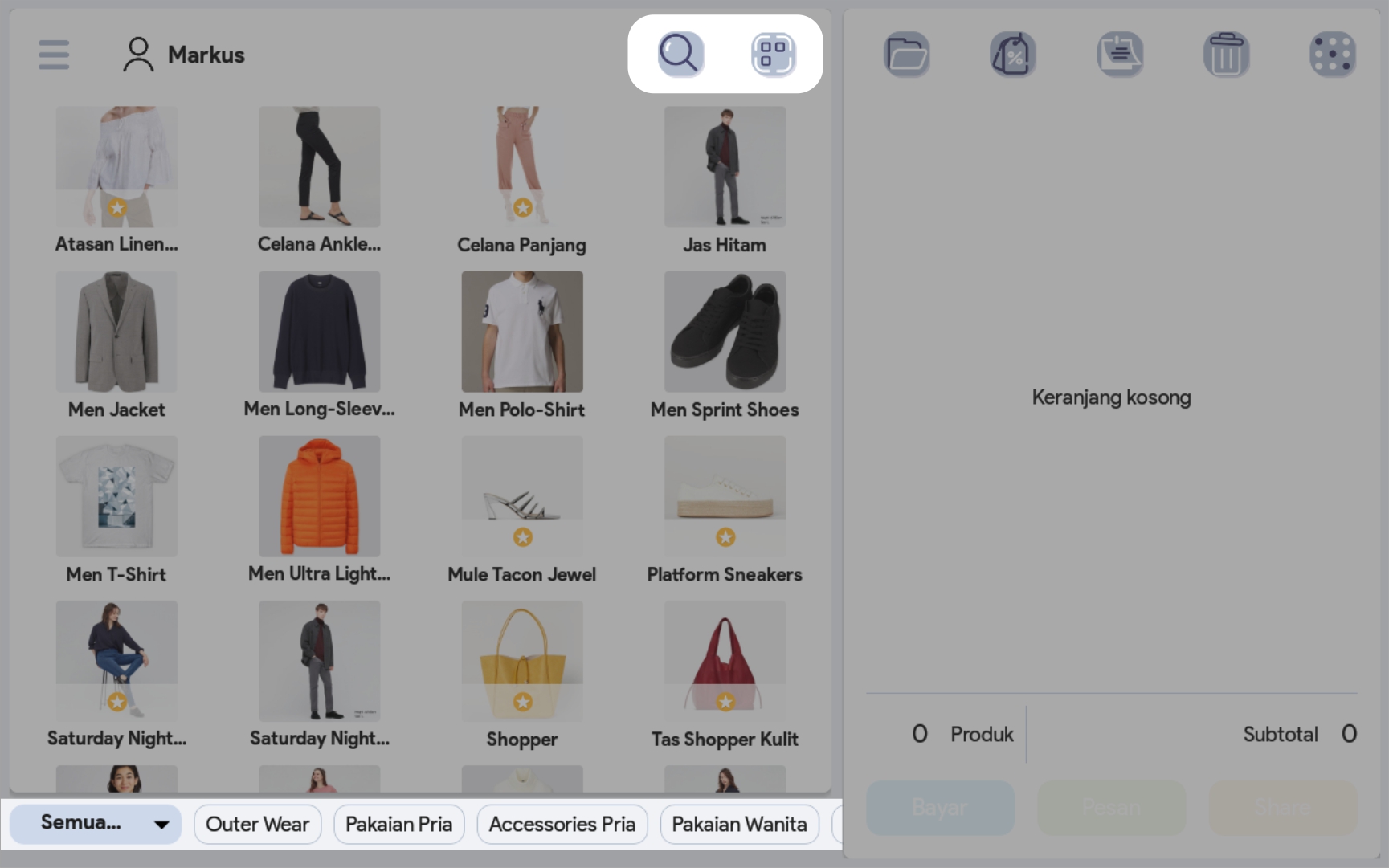Click the Share button
Screen dimensions: 1389x868
pyautogui.click(x=1283, y=807)
